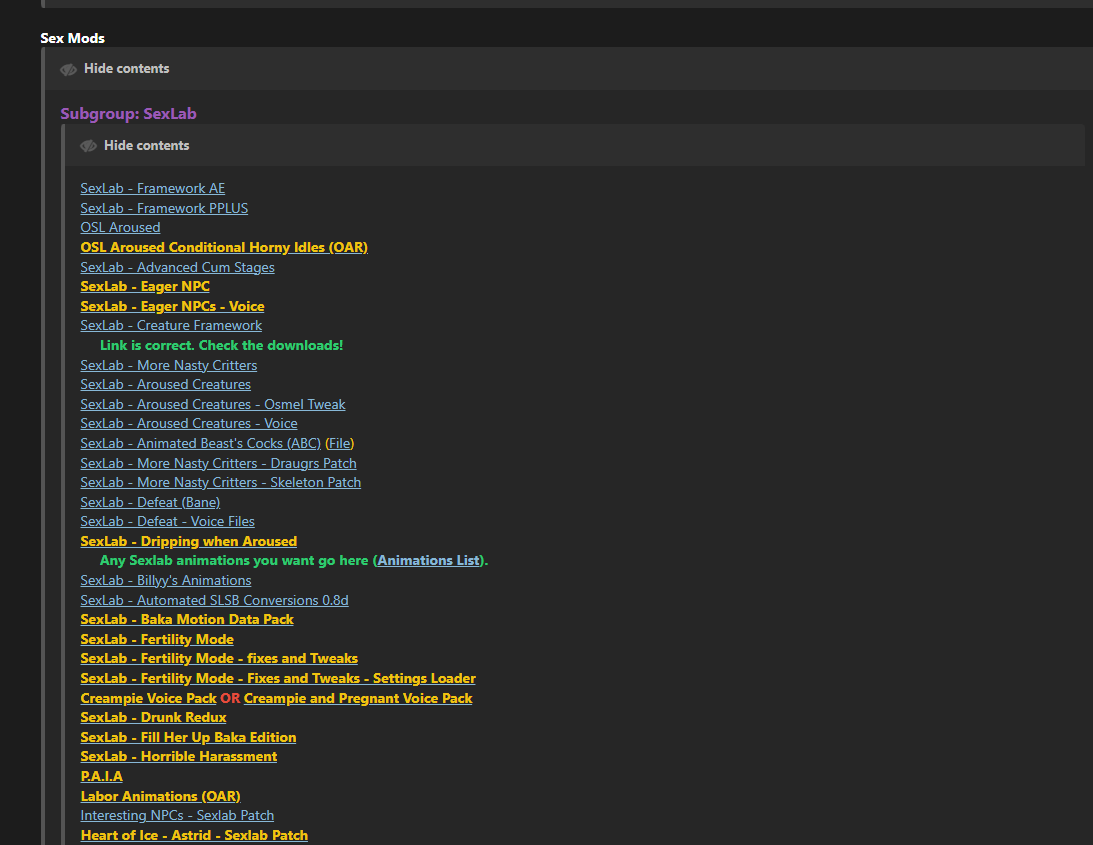The width and height of the screenshot is (1093, 845).
Task: Open SexLab - Aroused Creatures link
Action: [x=165, y=384]
